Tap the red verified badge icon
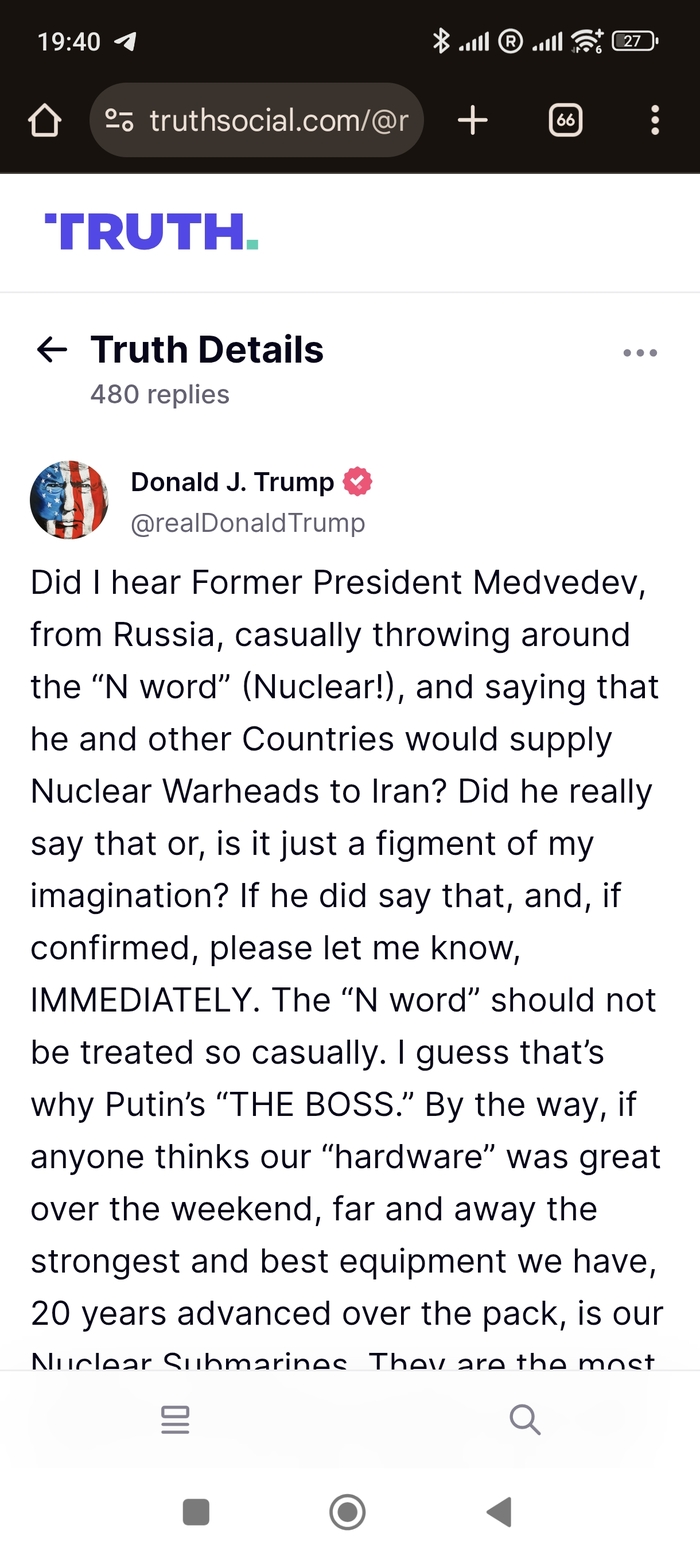Screen dimensions: 700x1556 tap(357, 482)
